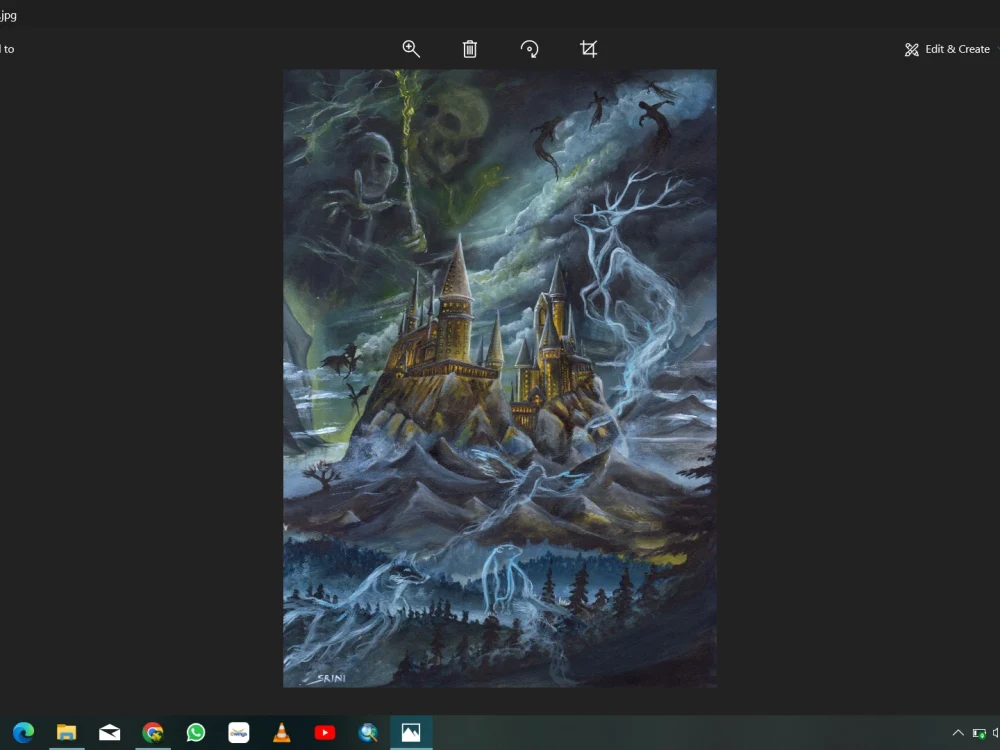Open WhatsApp from taskbar
This screenshot has height=750, width=1000.
(x=196, y=732)
